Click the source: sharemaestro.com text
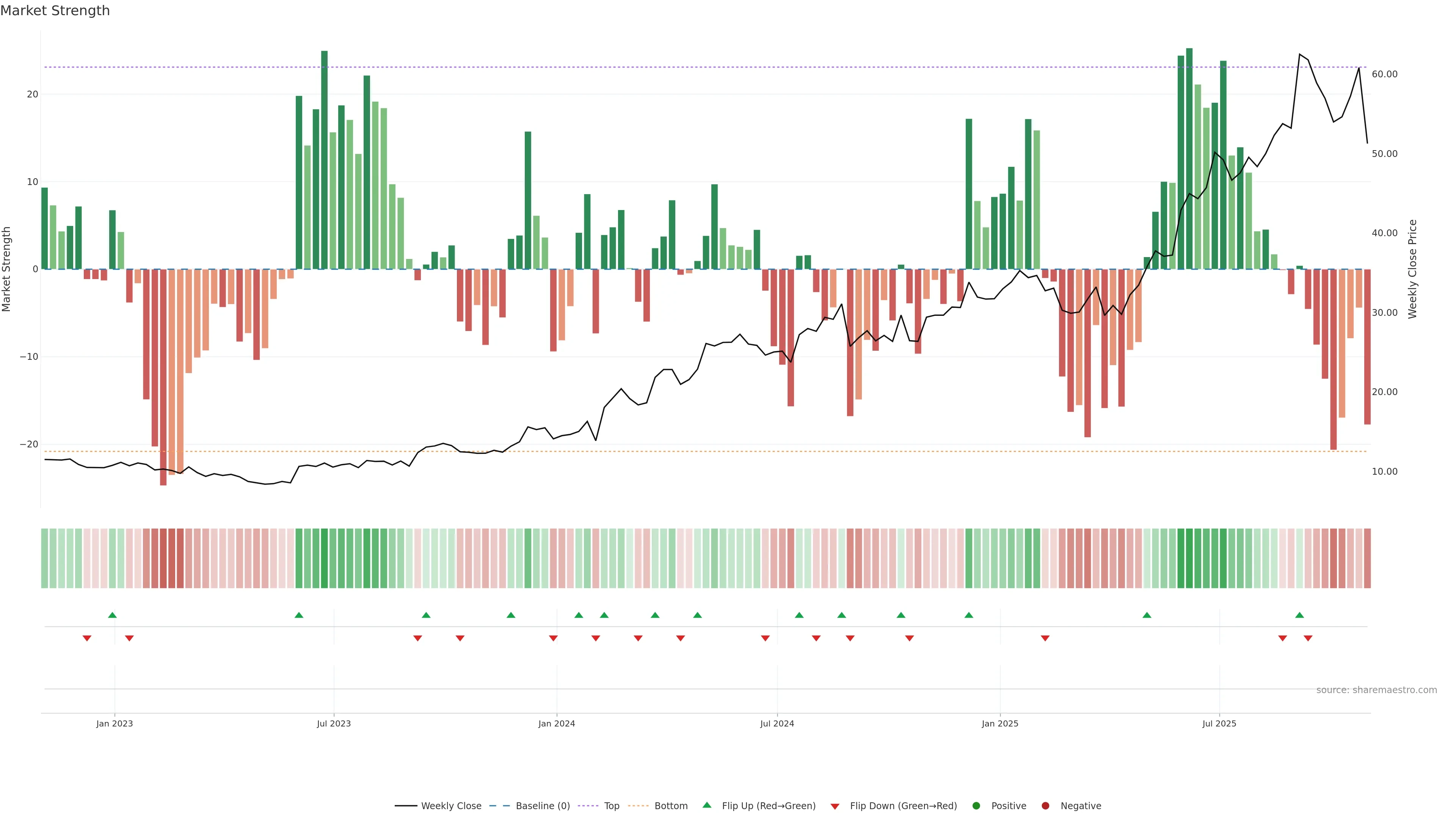Viewport: 1456px width, 819px height. [x=1376, y=690]
